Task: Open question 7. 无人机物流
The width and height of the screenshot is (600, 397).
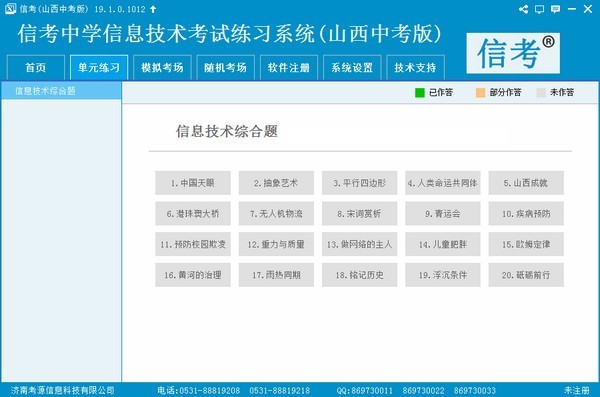Action: [x=276, y=214]
